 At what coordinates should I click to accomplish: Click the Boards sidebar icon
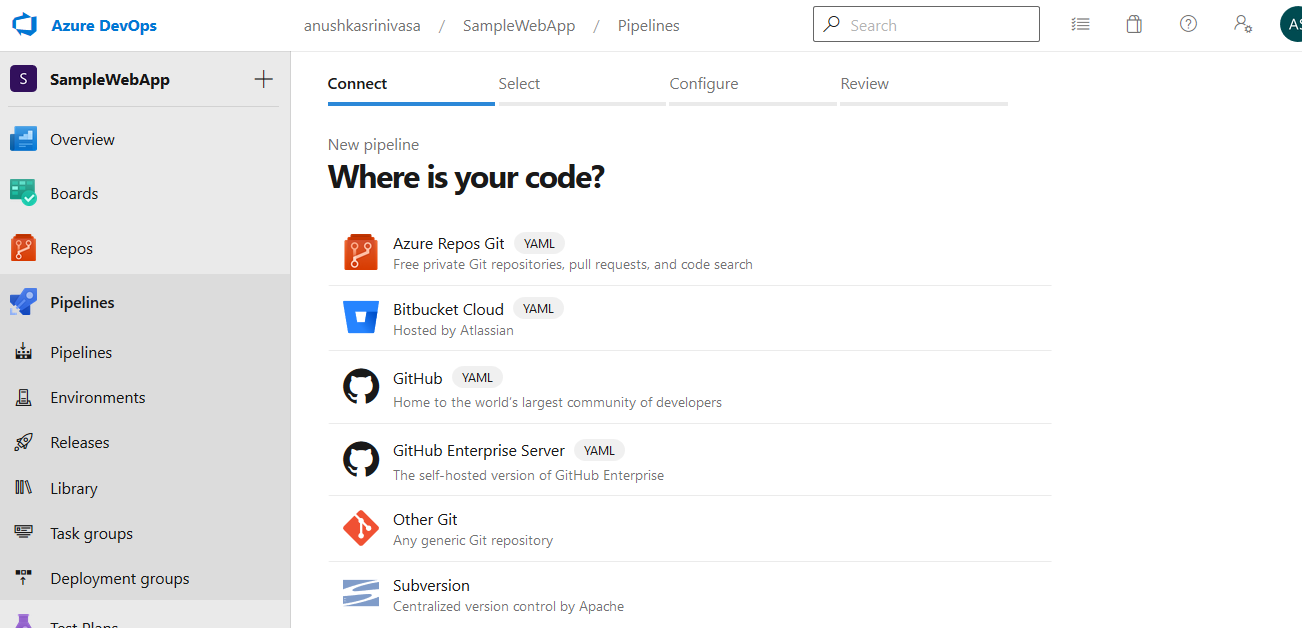coord(23,193)
